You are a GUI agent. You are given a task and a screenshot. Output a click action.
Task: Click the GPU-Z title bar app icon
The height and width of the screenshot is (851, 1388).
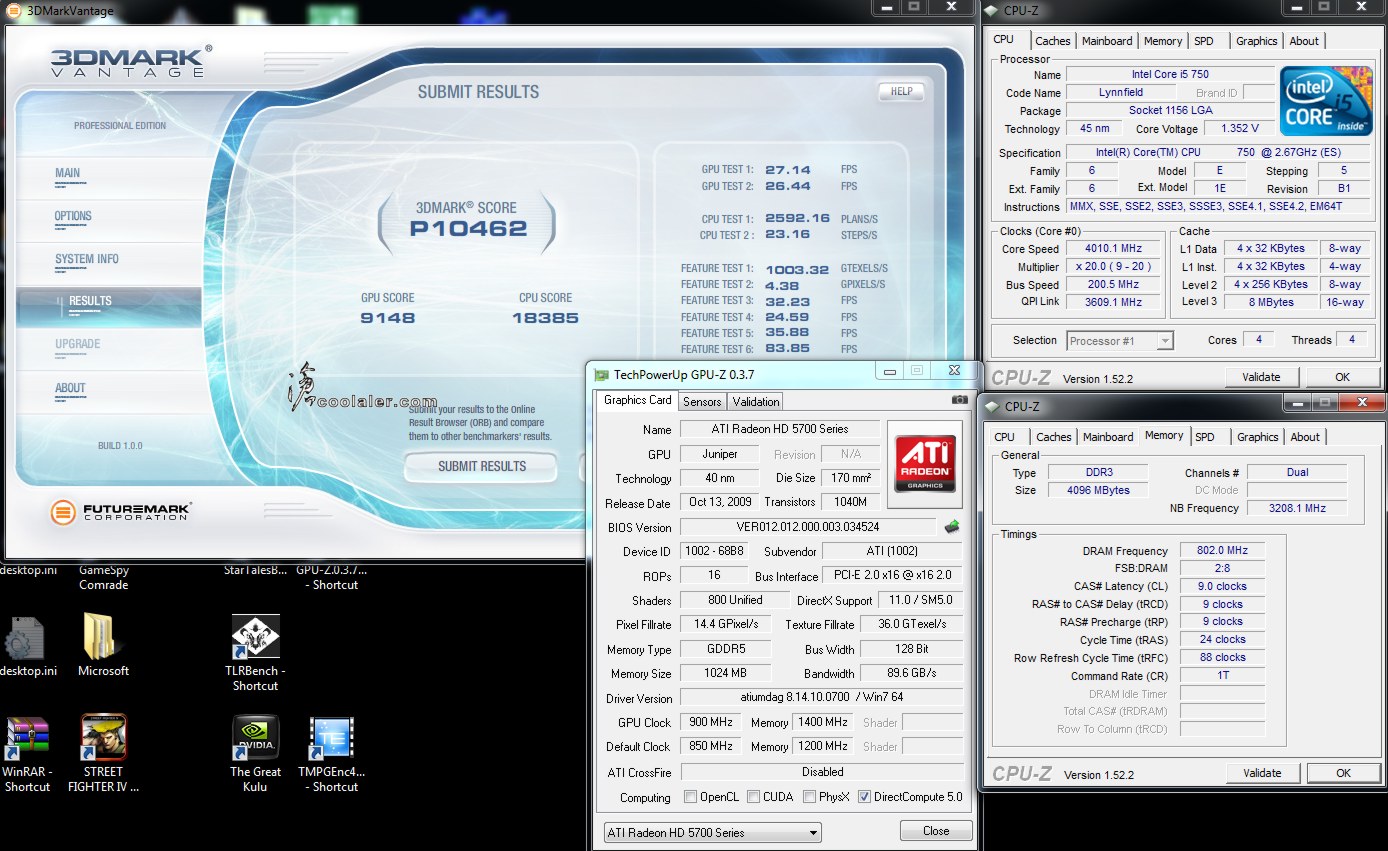pos(601,375)
